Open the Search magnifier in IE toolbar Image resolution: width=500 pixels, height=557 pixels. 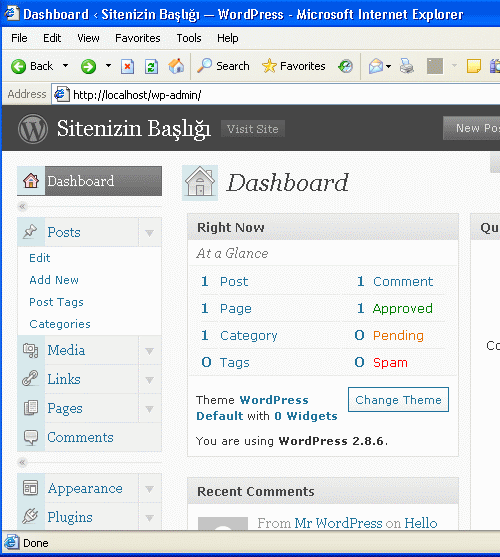click(x=204, y=66)
